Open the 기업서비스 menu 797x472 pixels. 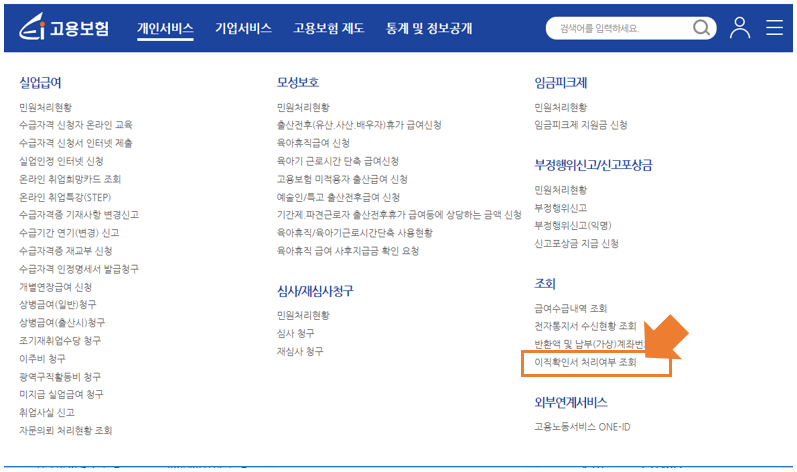(x=243, y=28)
